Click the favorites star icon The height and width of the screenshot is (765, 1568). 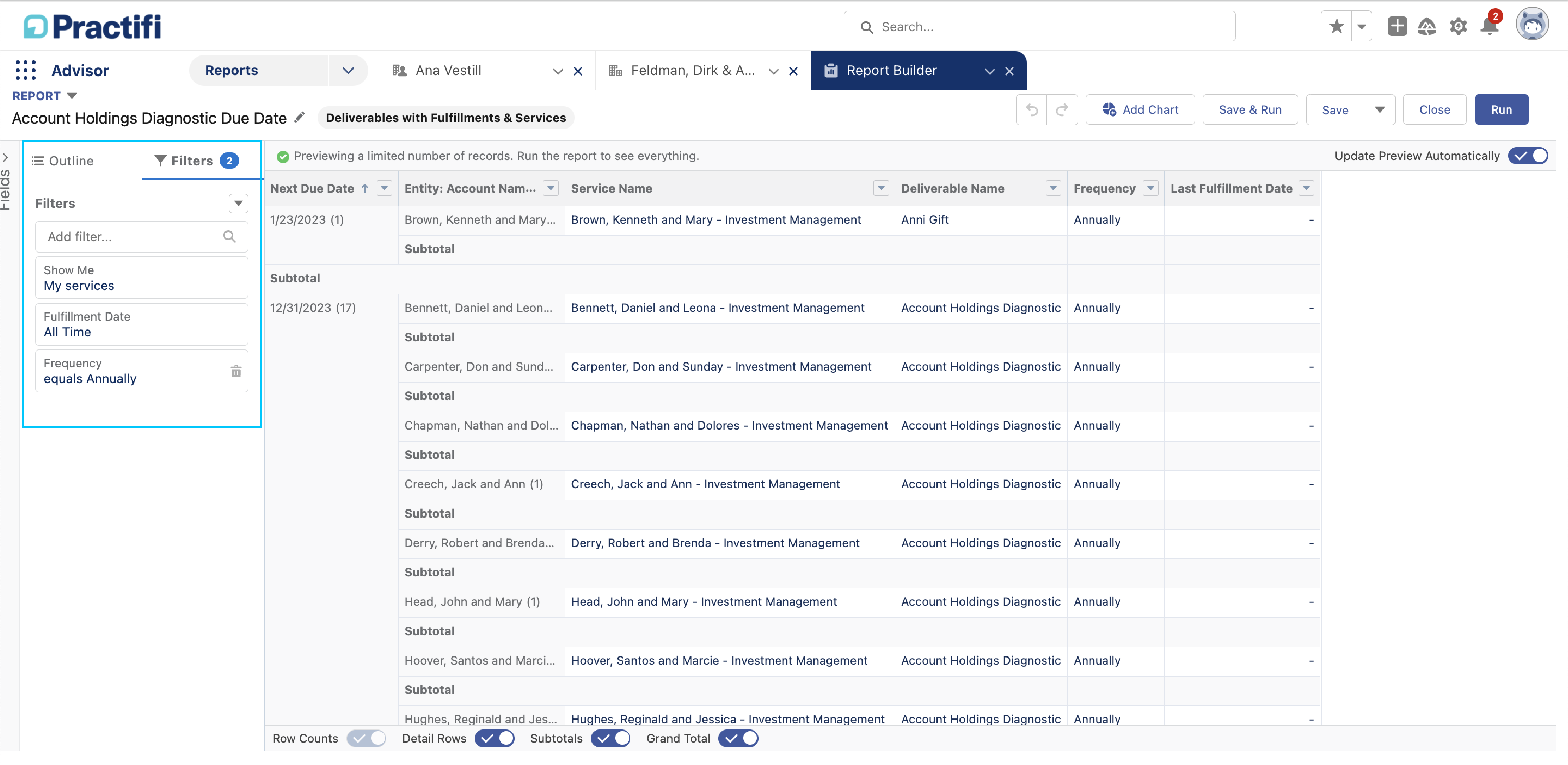(1336, 26)
